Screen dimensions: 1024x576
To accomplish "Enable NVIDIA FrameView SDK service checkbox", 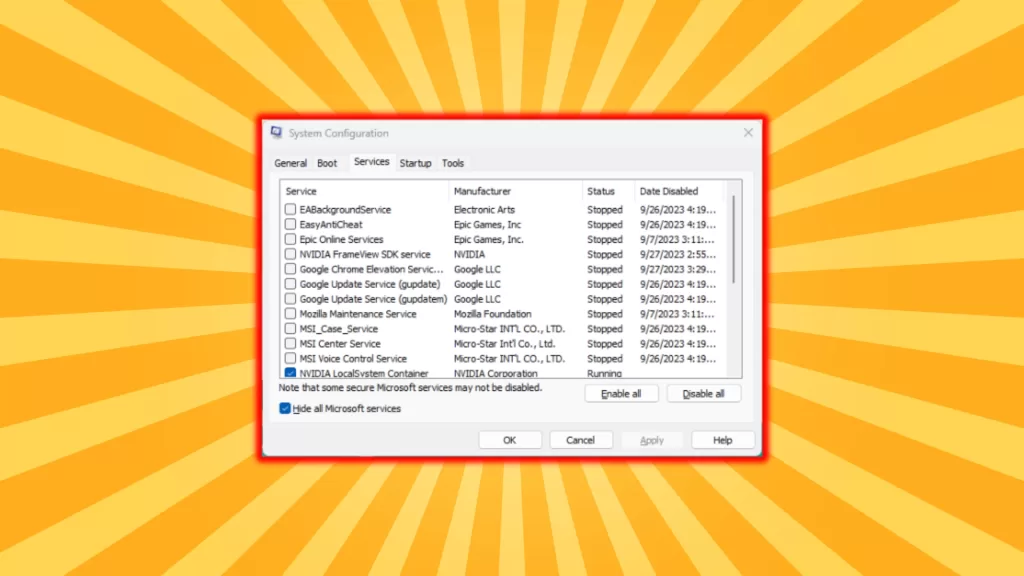I will (291, 254).
